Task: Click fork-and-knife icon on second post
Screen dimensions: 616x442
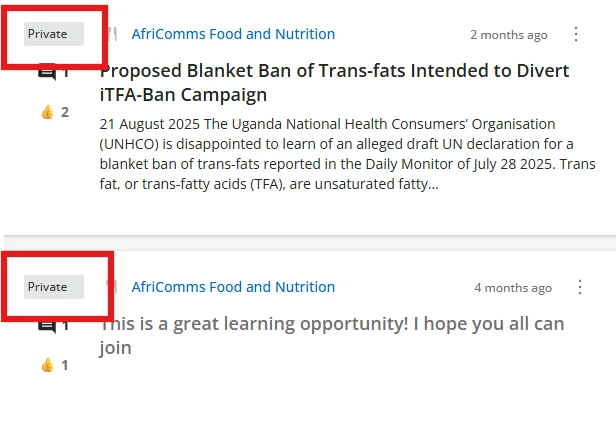Action: tap(112, 287)
